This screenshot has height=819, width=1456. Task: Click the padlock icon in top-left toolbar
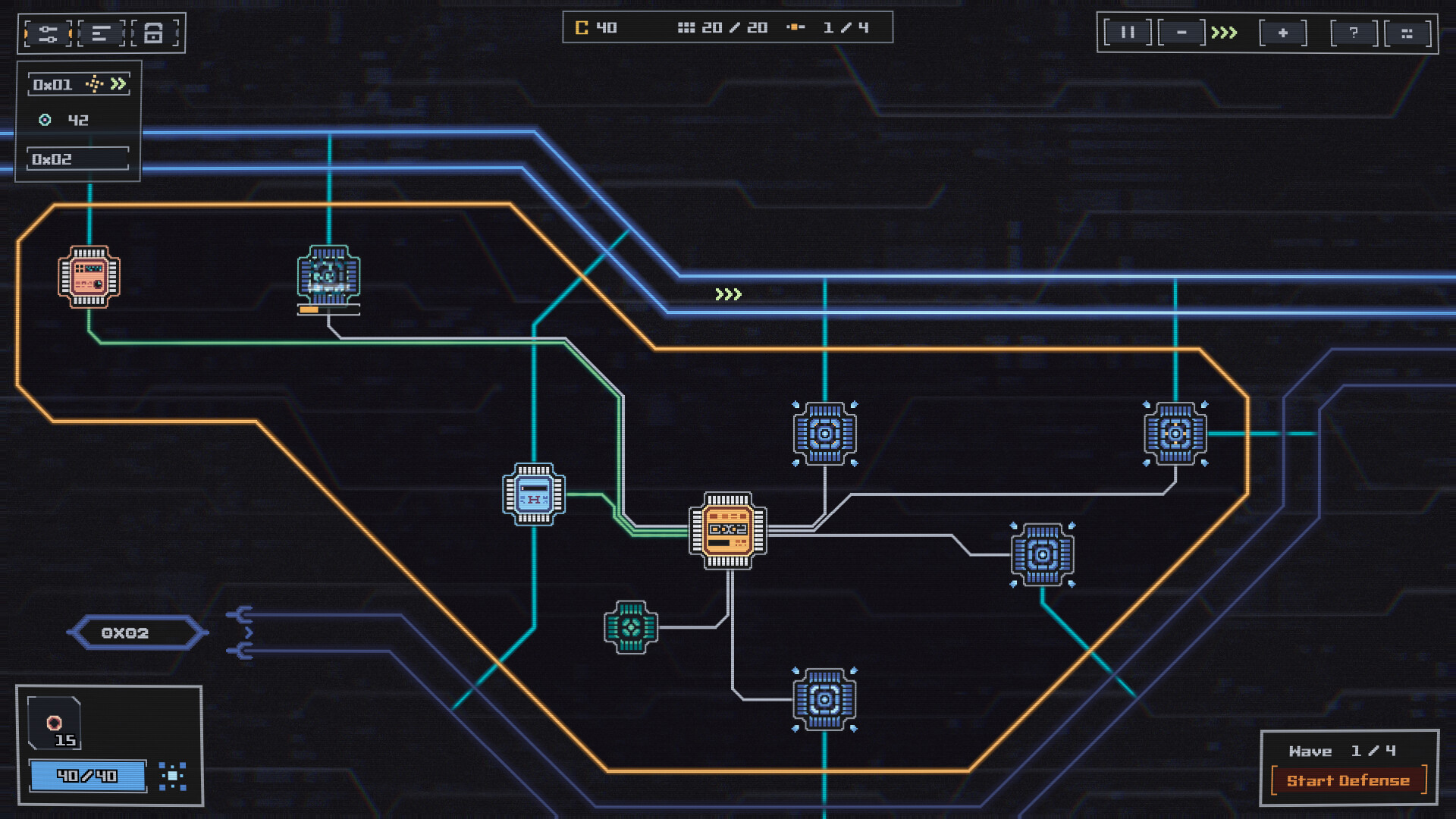[x=154, y=33]
